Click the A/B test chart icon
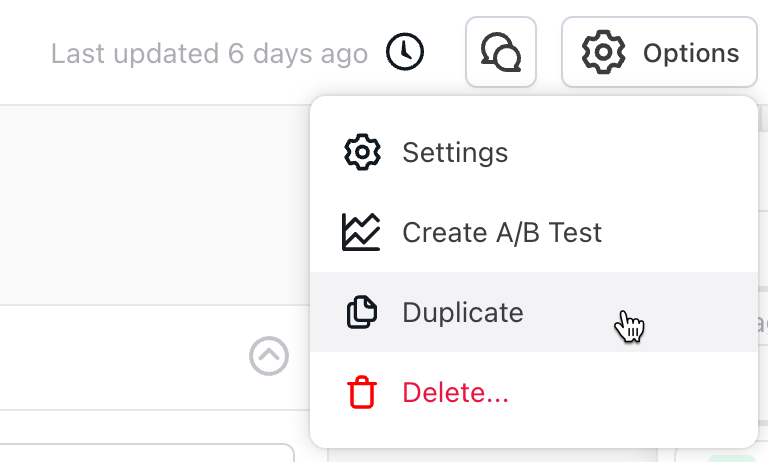 coord(361,232)
